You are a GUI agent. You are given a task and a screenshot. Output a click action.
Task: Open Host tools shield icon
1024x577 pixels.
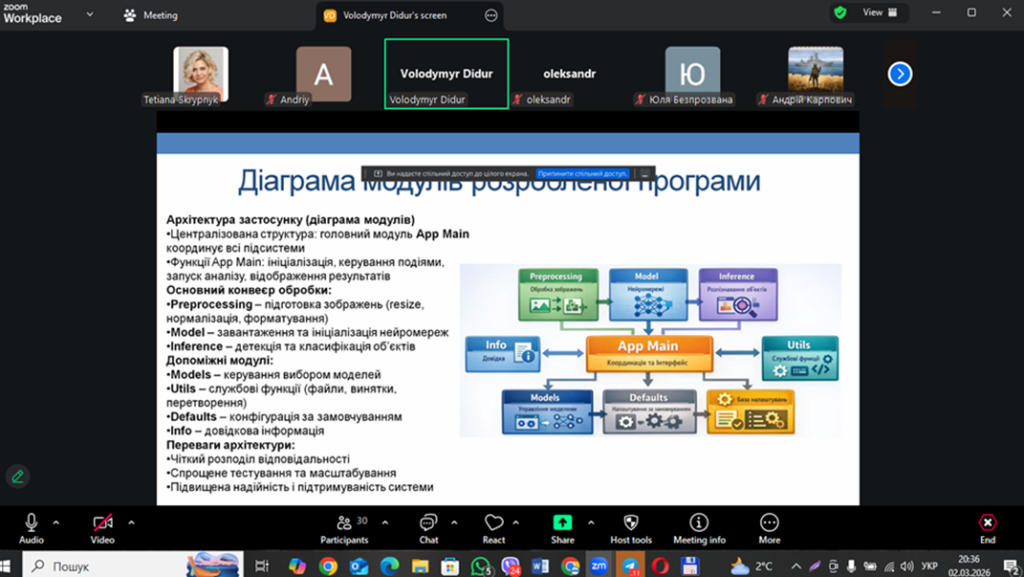pos(631,523)
